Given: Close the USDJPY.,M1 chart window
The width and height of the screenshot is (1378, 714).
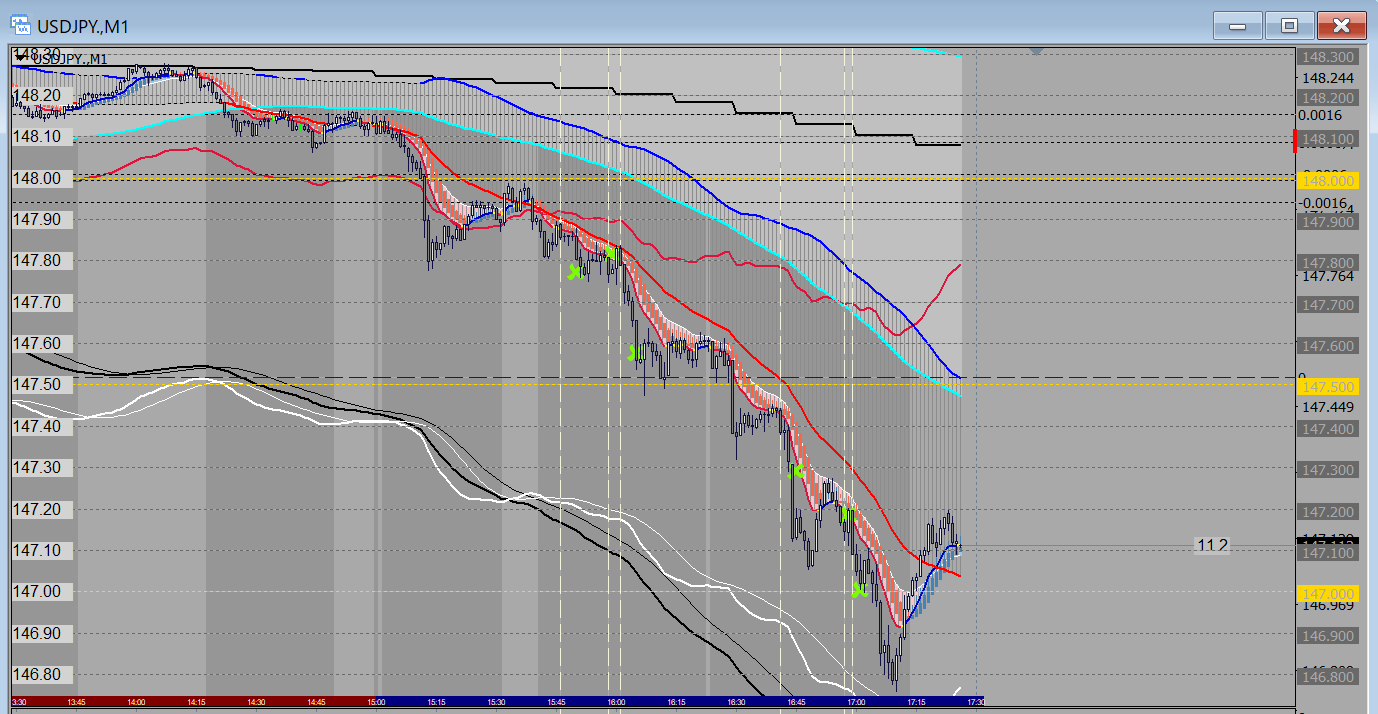Looking at the screenshot, I should (x=1341, y=25).
